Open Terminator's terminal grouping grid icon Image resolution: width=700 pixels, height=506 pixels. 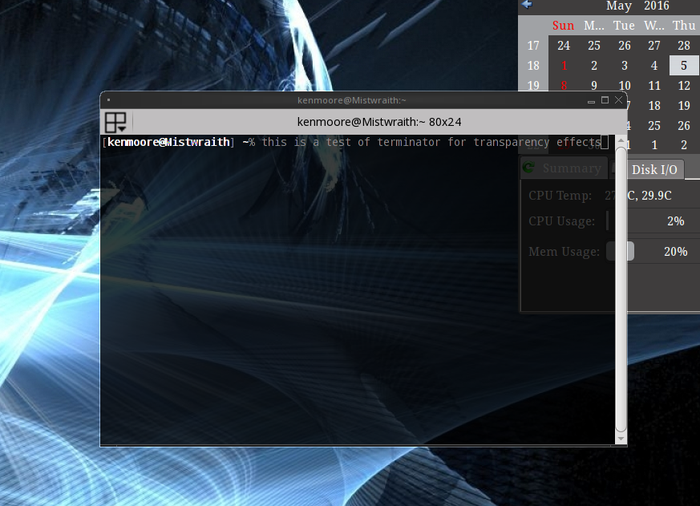click(115, 122)
